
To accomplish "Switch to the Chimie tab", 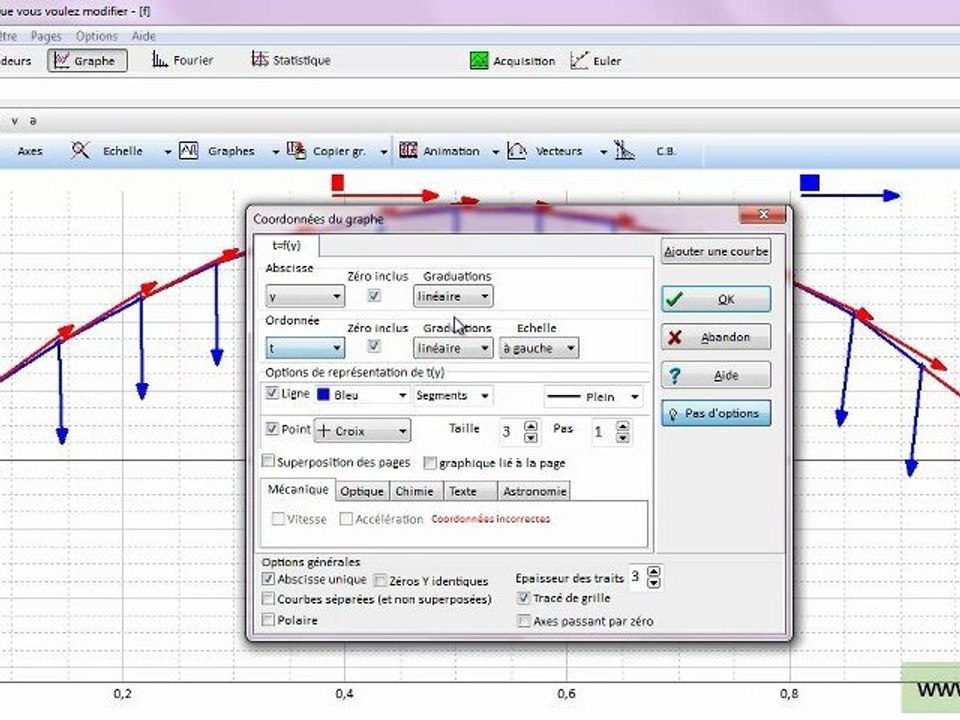I will [414, 491].
